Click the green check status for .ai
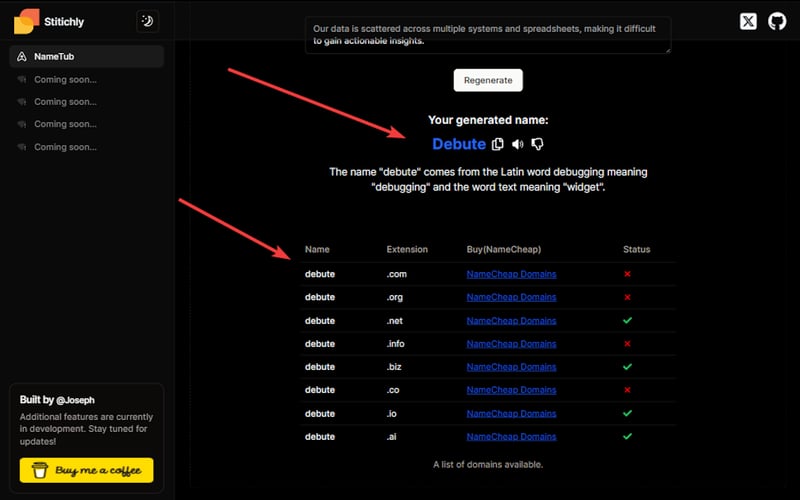This screenshot has width=800, height=500. pos(627,436)
